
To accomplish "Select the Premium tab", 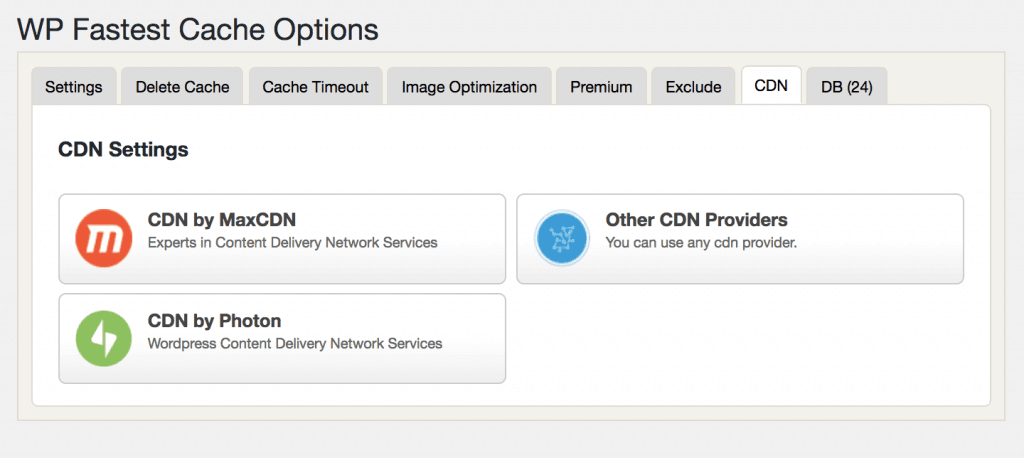I will tap(601, 86).
